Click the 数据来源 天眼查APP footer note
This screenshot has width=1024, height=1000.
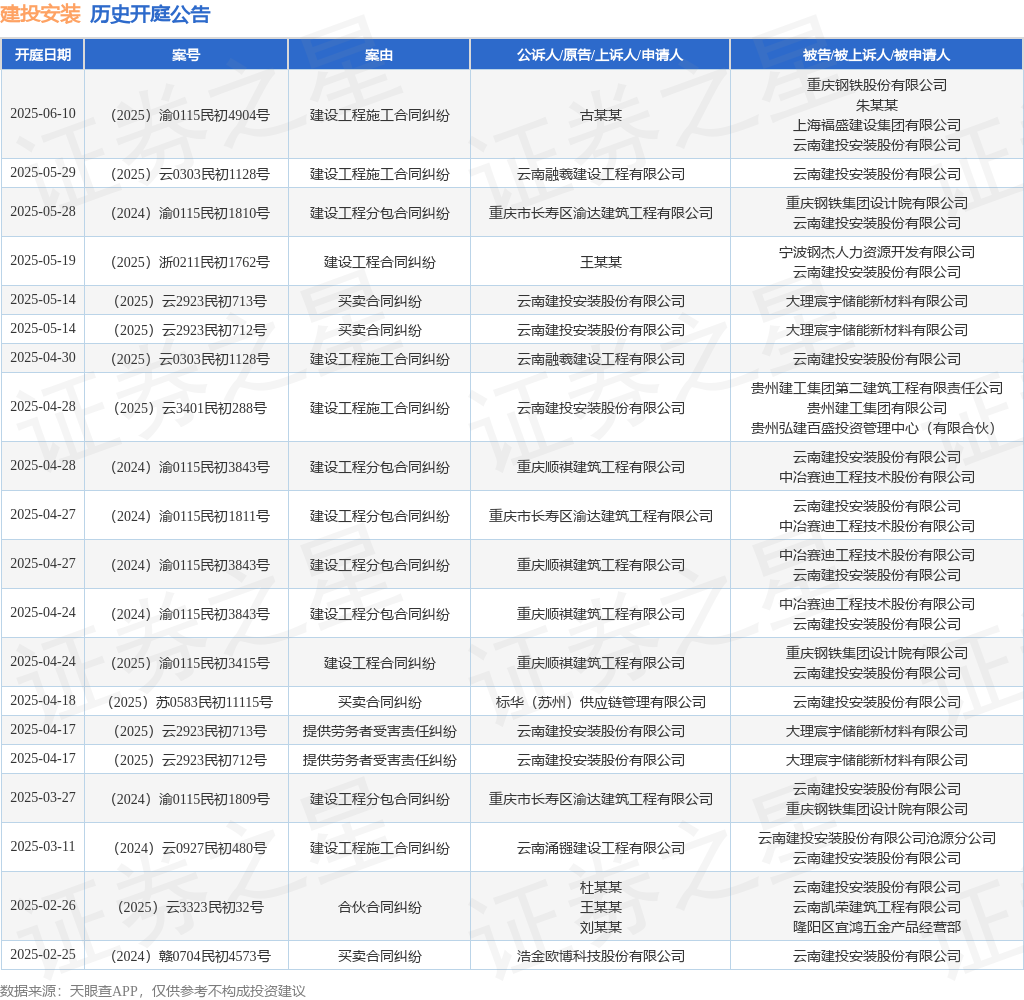[x=153, y=991]
